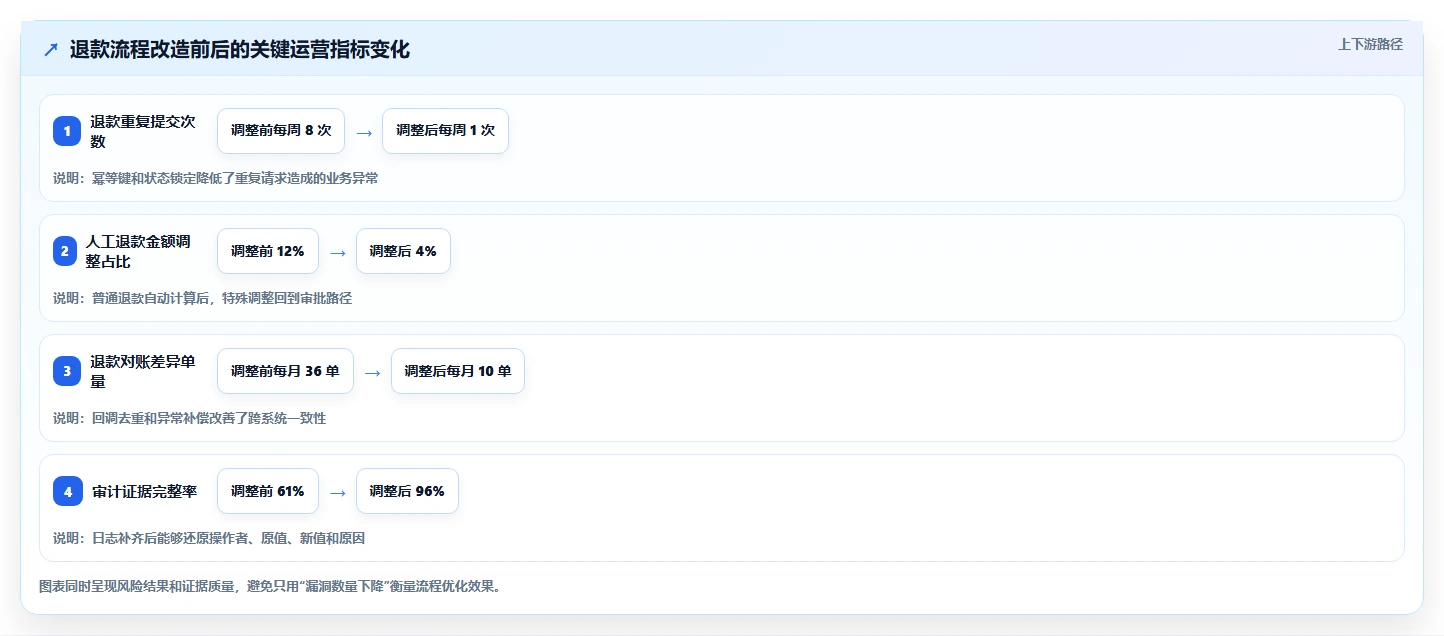Click the 调整前每月 36 单 pill
This screenshot has height=636, width=1444.
pos(285,371)
